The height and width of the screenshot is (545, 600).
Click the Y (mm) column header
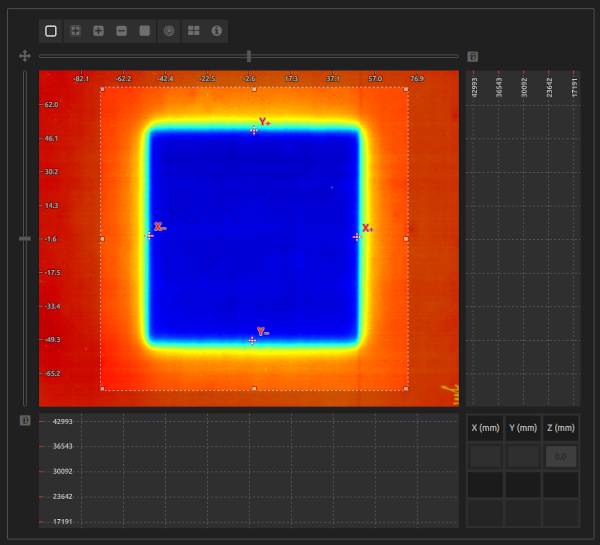[523, 428]
